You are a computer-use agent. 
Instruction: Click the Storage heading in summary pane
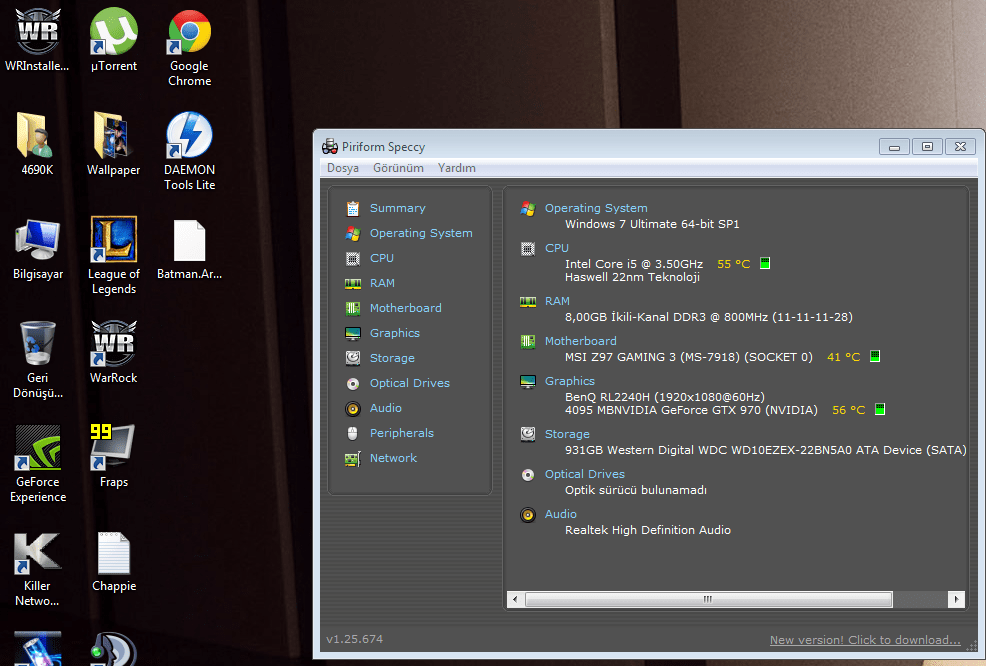pyautogui.click(x=567, y=434)
